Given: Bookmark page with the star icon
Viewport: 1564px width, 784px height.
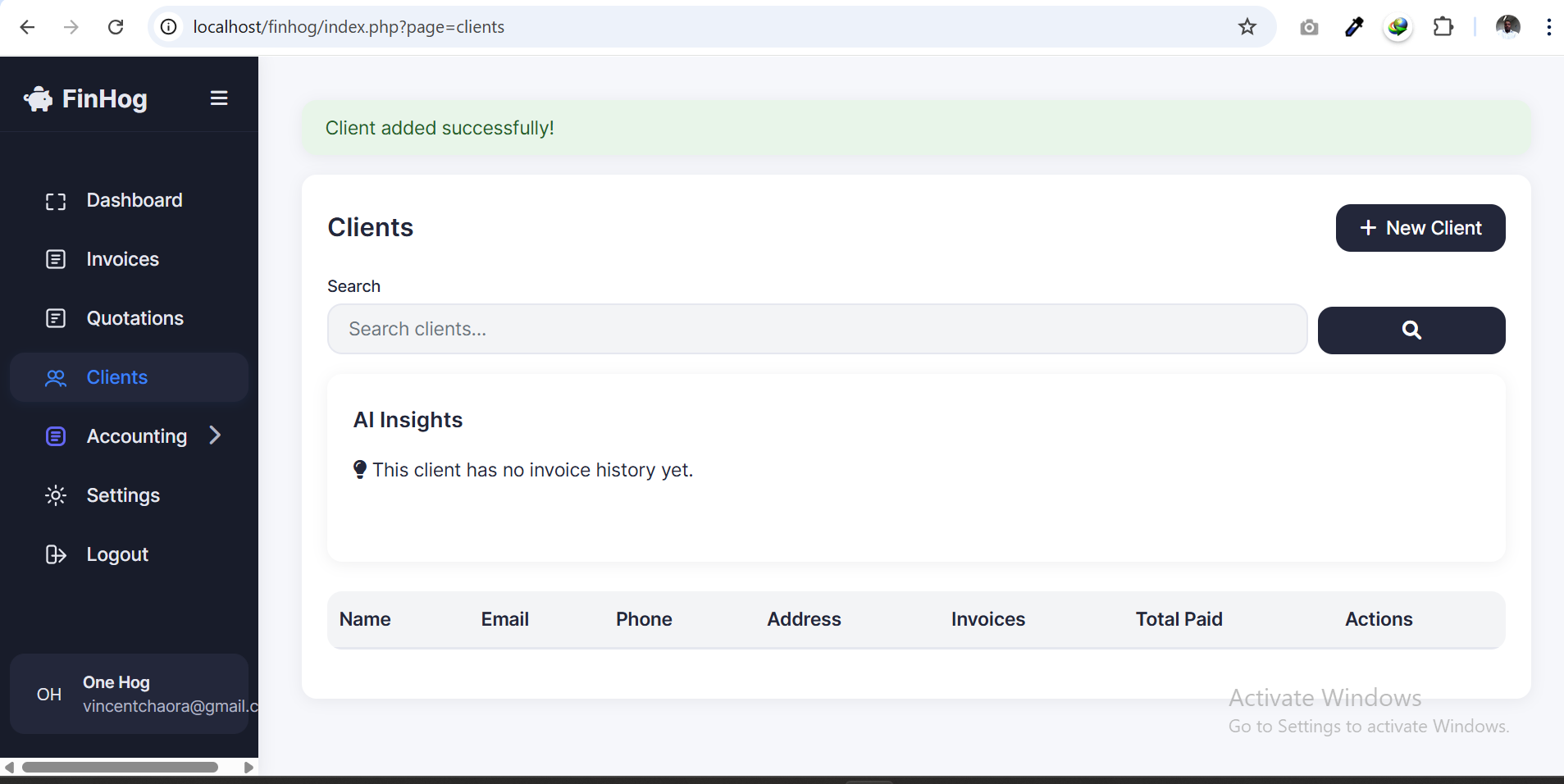Looking at the screenshot, I should (x=1247, y=27).
